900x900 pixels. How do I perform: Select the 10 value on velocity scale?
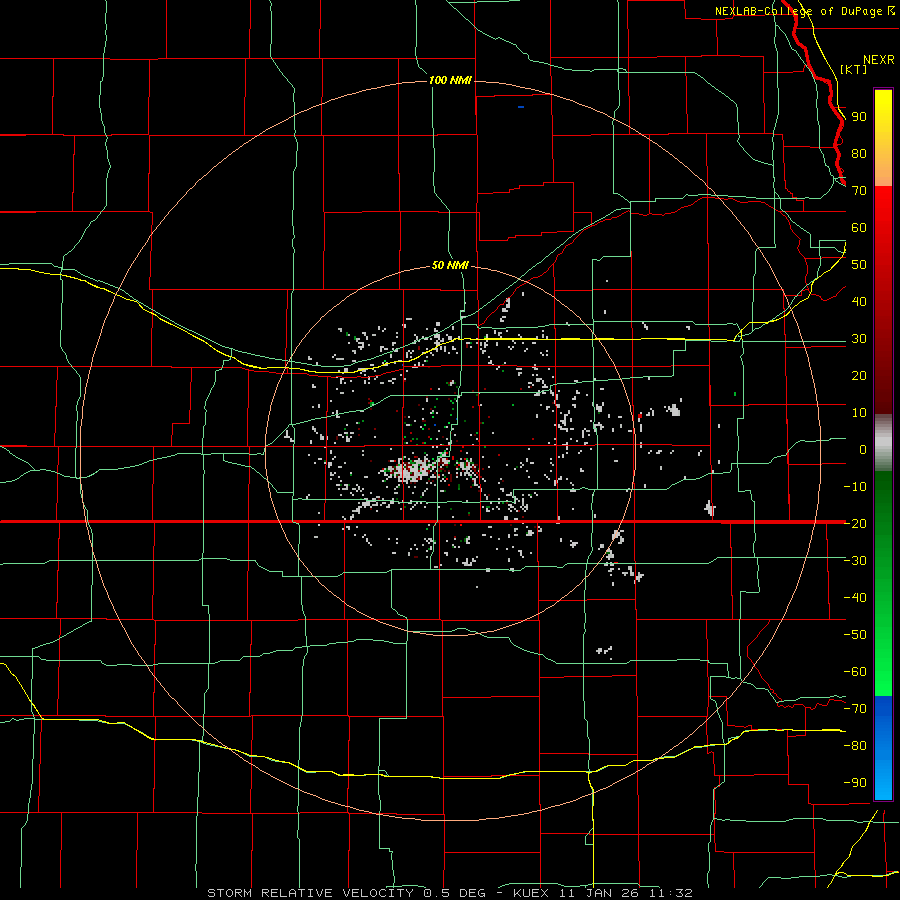point(859,413)
